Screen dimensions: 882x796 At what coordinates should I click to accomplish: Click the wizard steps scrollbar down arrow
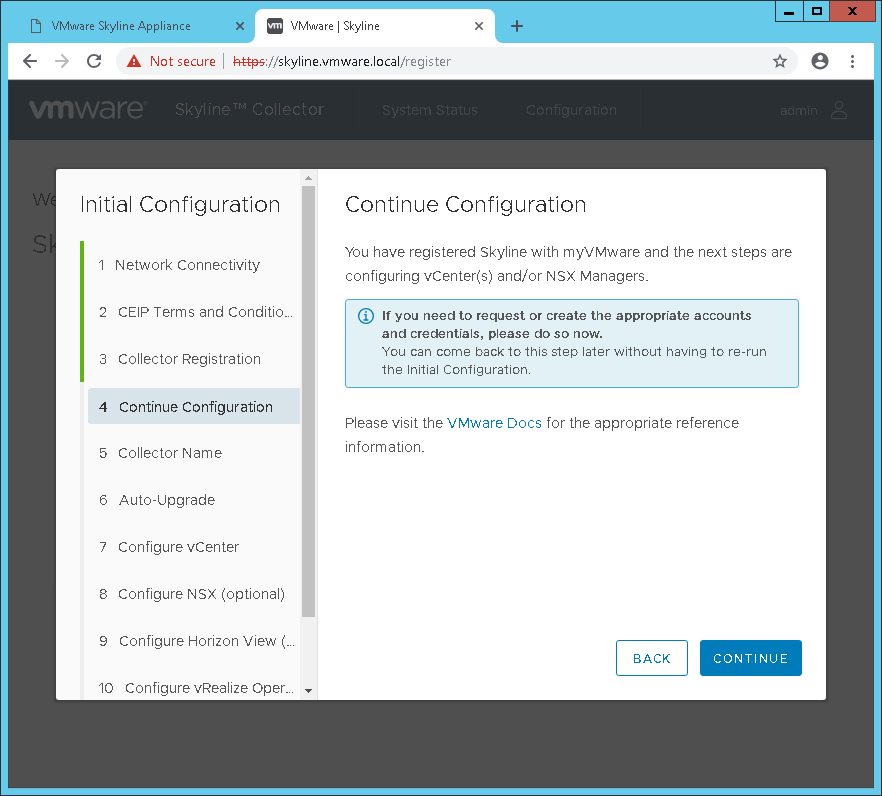[x=308, y=691]
